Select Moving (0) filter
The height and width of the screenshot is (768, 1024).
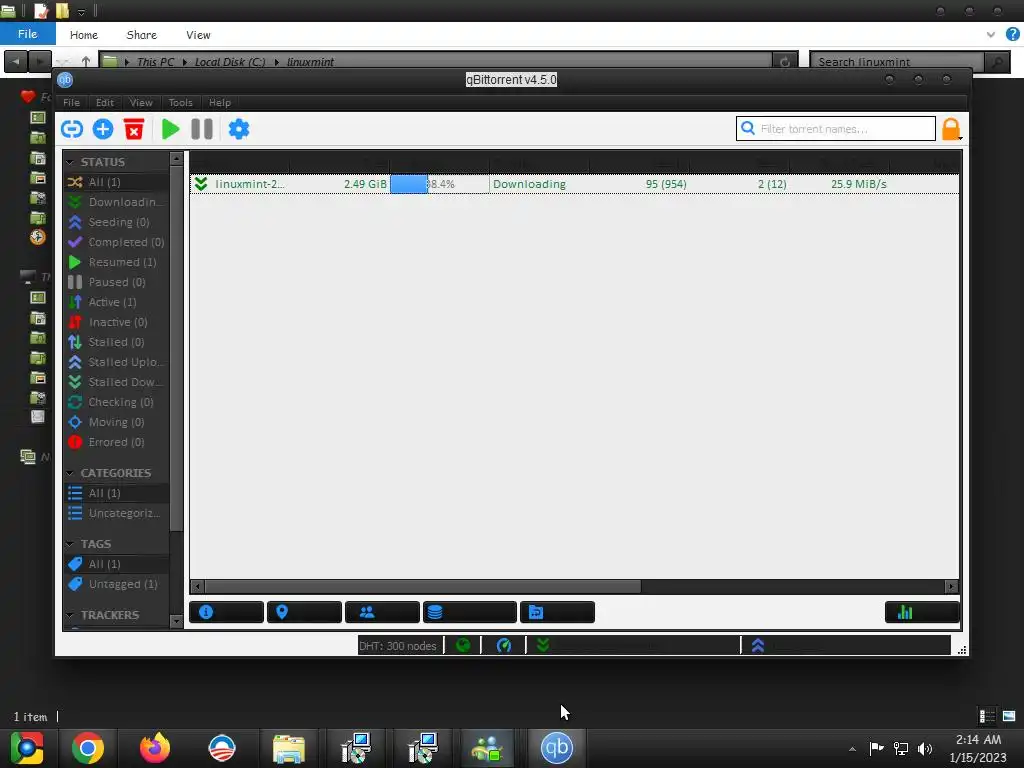point(116,423)
